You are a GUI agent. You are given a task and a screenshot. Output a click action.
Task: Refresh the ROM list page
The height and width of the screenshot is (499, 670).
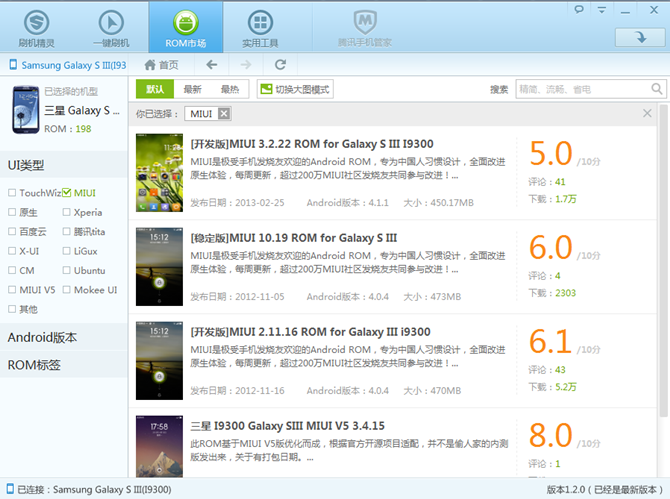point(280,65)
